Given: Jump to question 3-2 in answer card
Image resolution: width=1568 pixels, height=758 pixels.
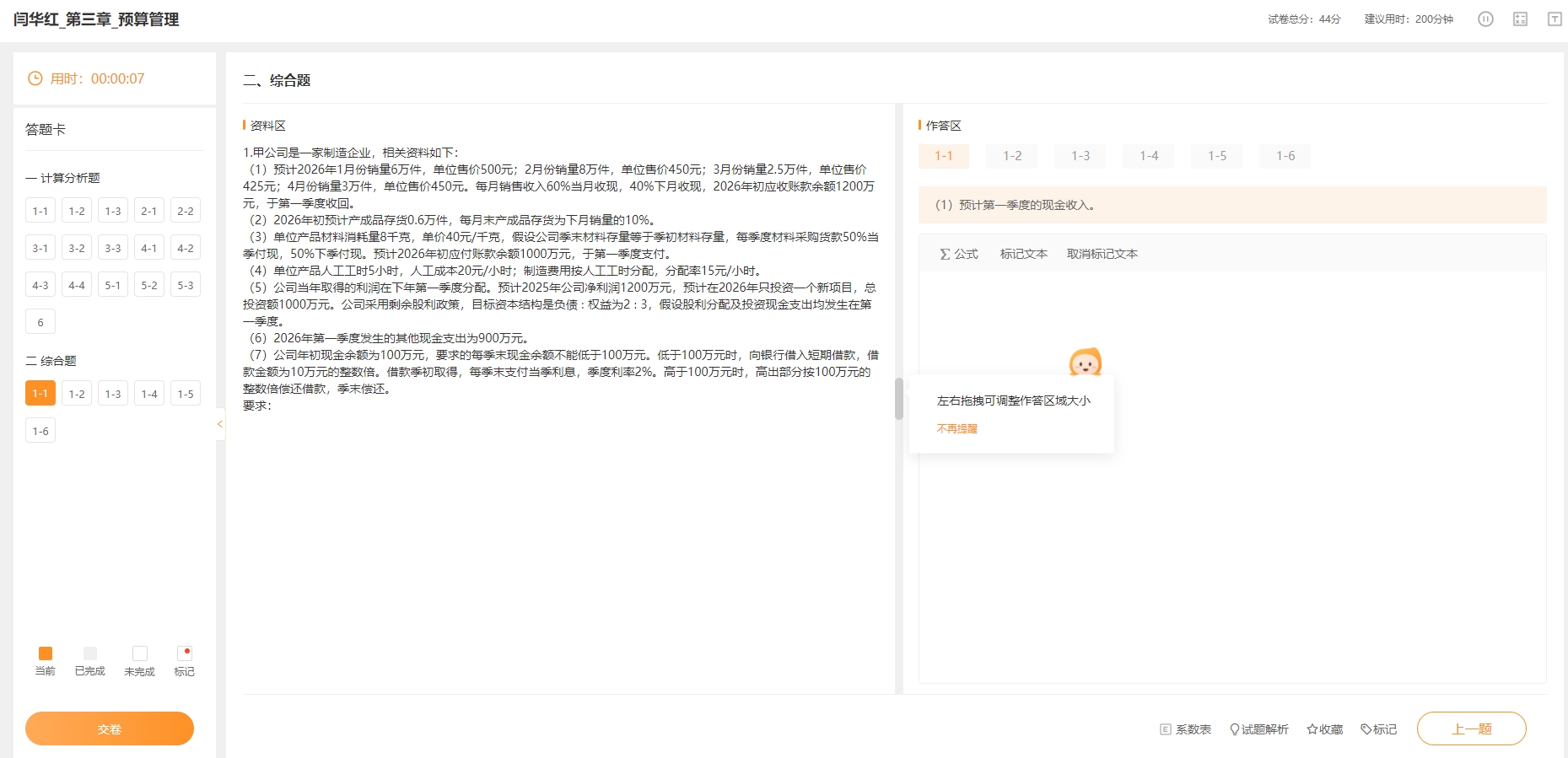Looking at the screenshot, I should coord(77,248).
